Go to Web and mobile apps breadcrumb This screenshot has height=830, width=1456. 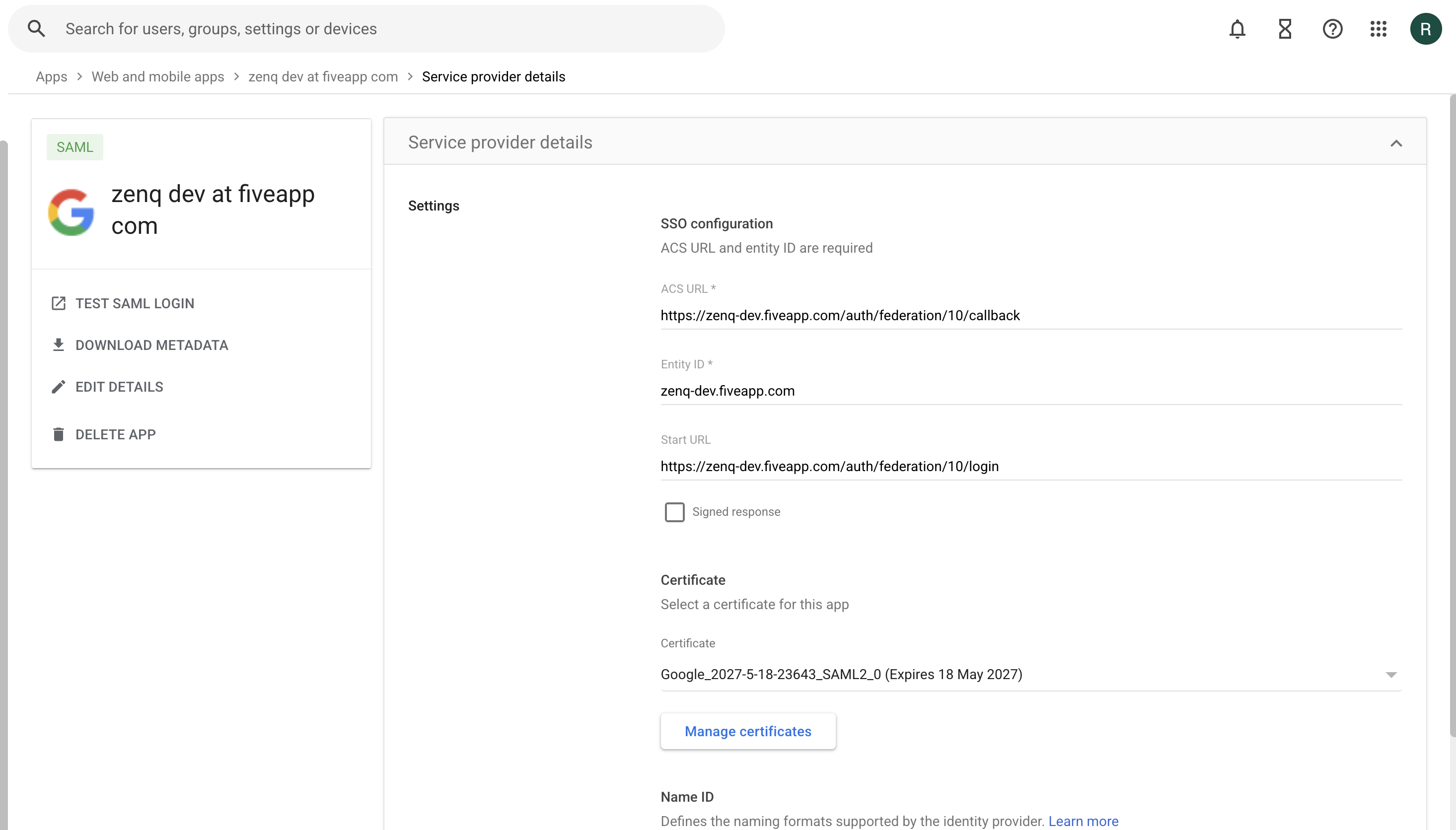158,76
